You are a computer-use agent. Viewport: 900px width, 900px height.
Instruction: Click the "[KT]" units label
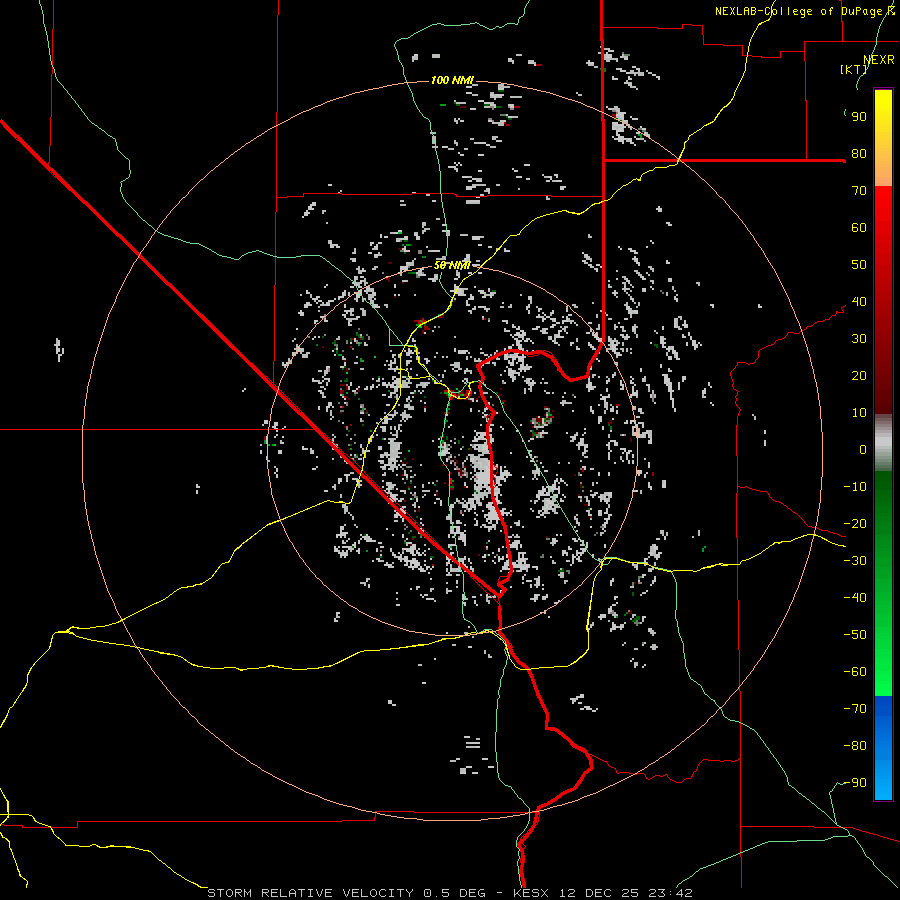tap(854, 69)
